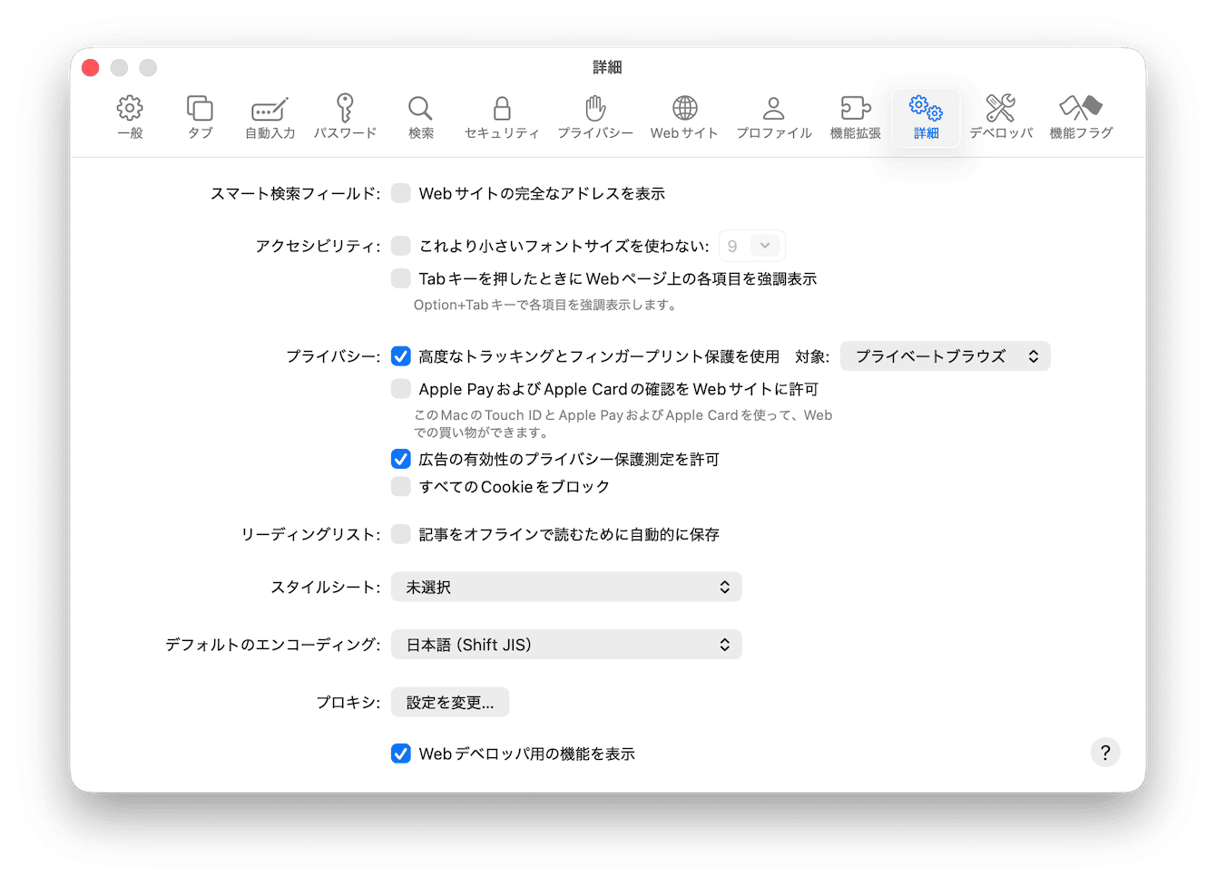1216x885 pixels.
Task: Open the 自動入力 settings
Action: 268,113
